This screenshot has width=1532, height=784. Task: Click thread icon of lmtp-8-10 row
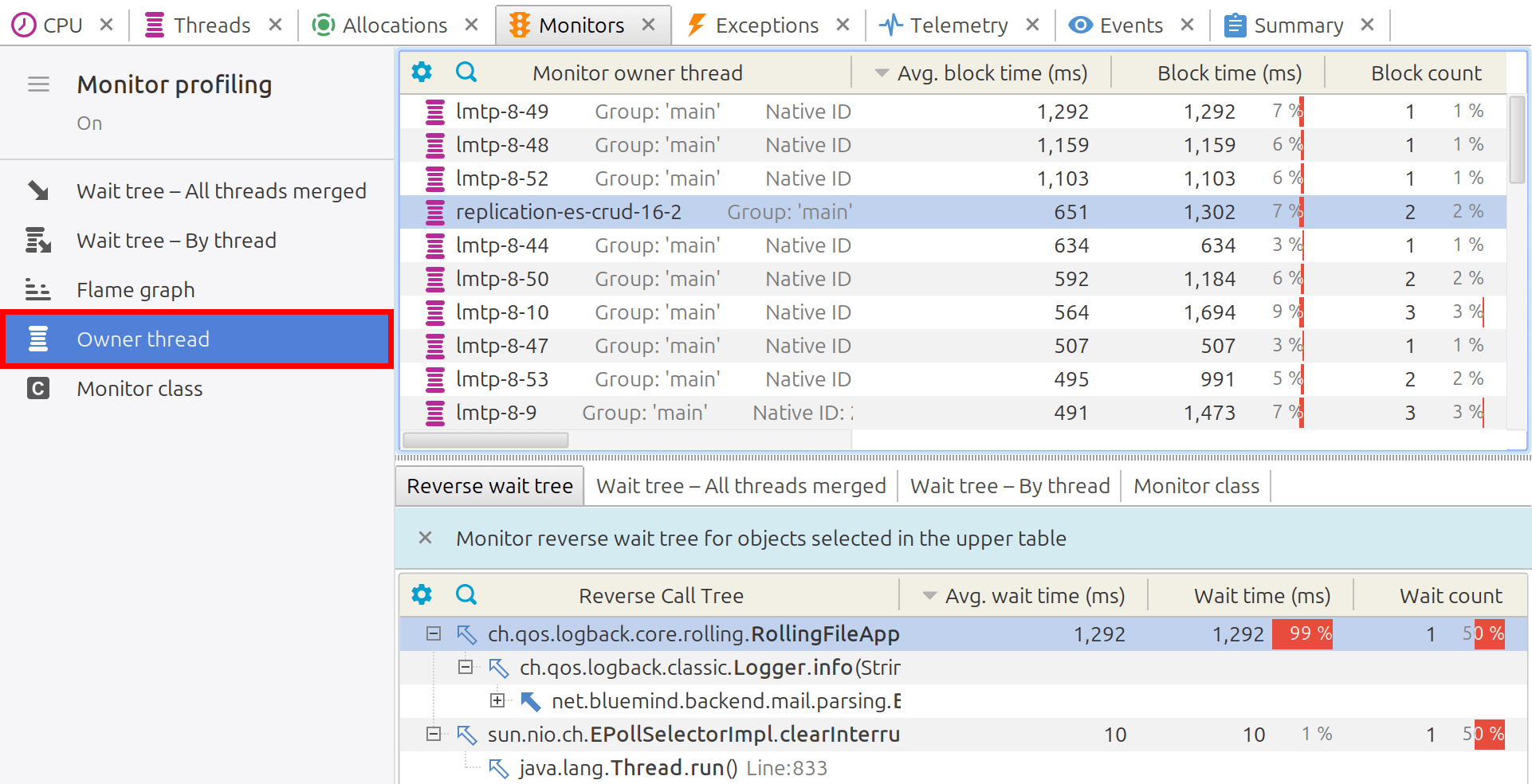(435, 312)
